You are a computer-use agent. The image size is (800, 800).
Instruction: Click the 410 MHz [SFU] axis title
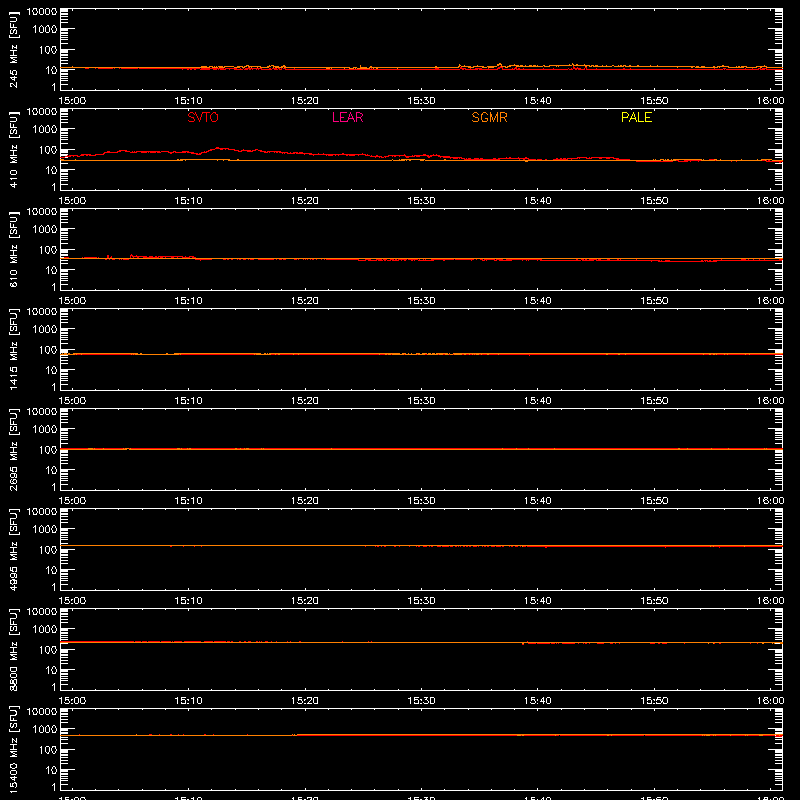(x=13, y=150)
